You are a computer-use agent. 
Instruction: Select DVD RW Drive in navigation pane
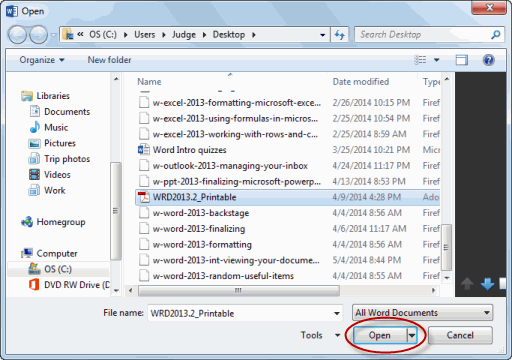pyautogui.click(x=69, y=285)
